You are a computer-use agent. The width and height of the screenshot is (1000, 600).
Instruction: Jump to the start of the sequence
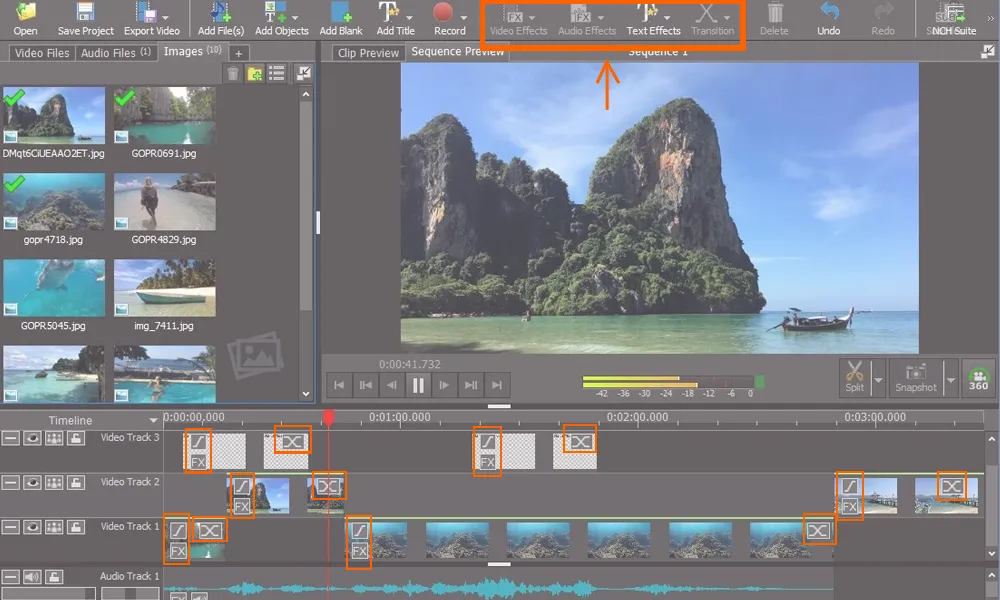(339, 385)
